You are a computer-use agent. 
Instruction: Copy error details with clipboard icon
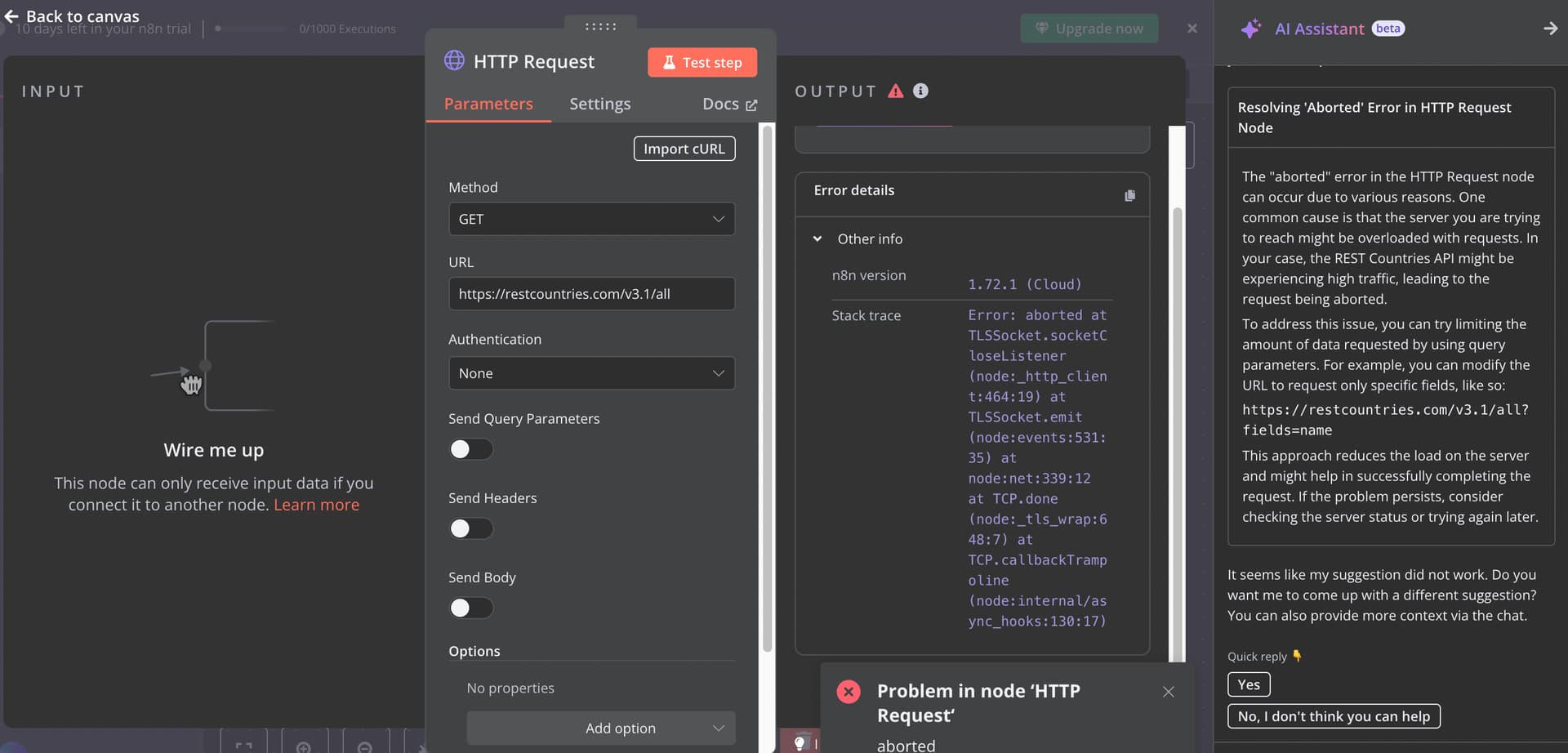tap(1129, 195)
